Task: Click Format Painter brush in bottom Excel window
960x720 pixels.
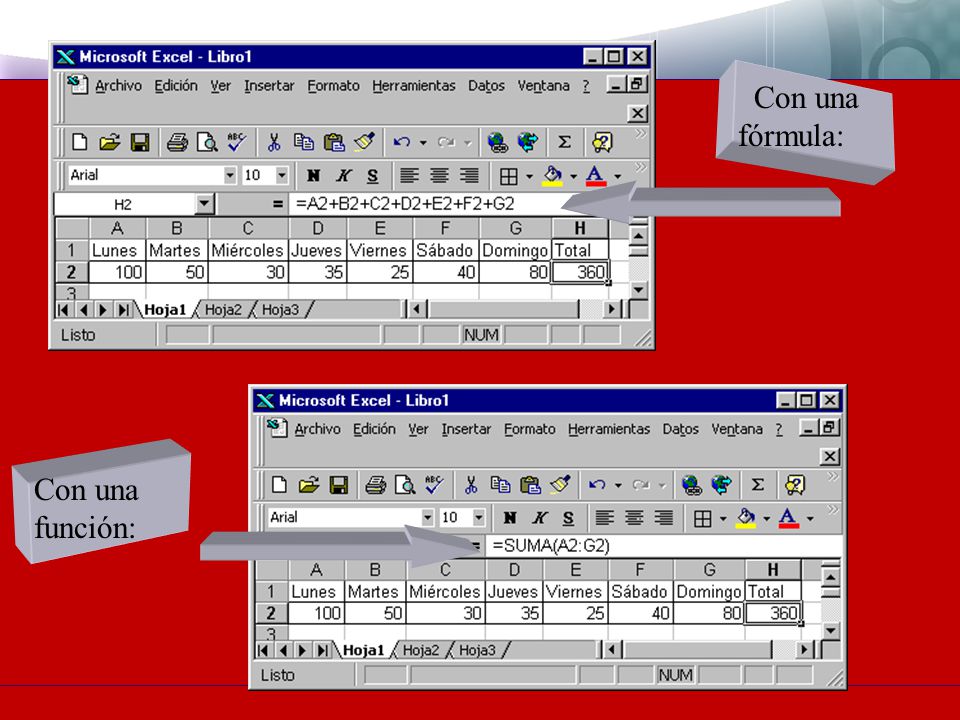Action: 560,484
